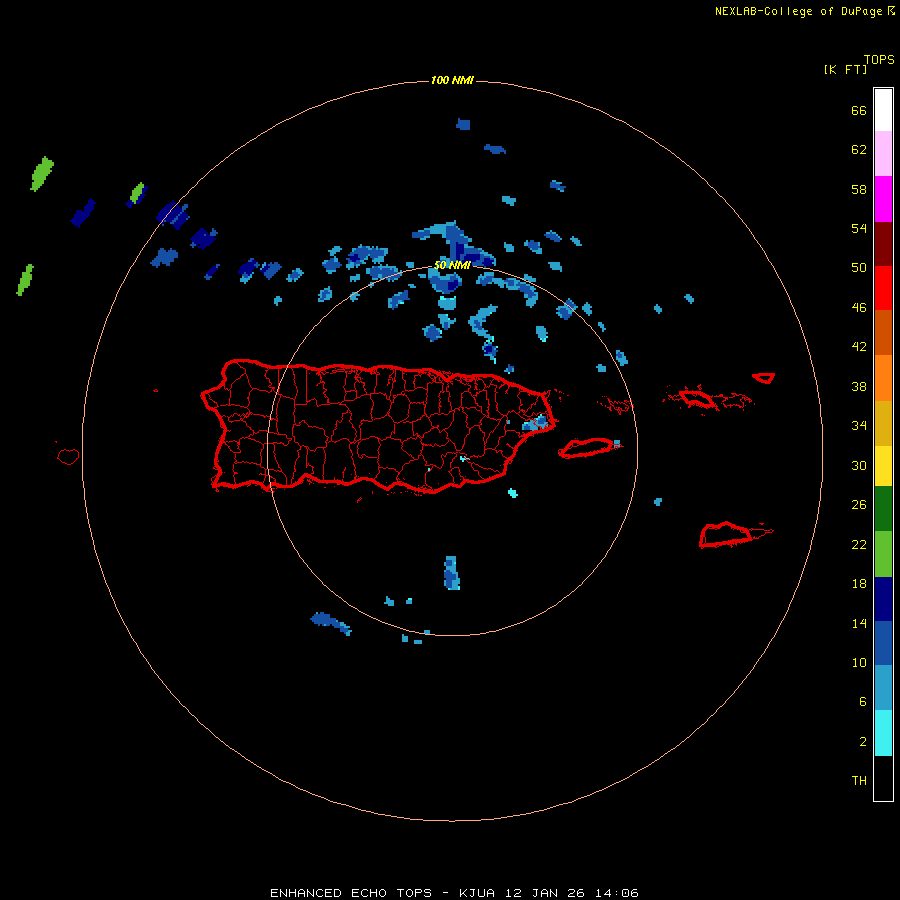
Task: Pick the navy swatch between 18 and 14
Action: [883, 599]
